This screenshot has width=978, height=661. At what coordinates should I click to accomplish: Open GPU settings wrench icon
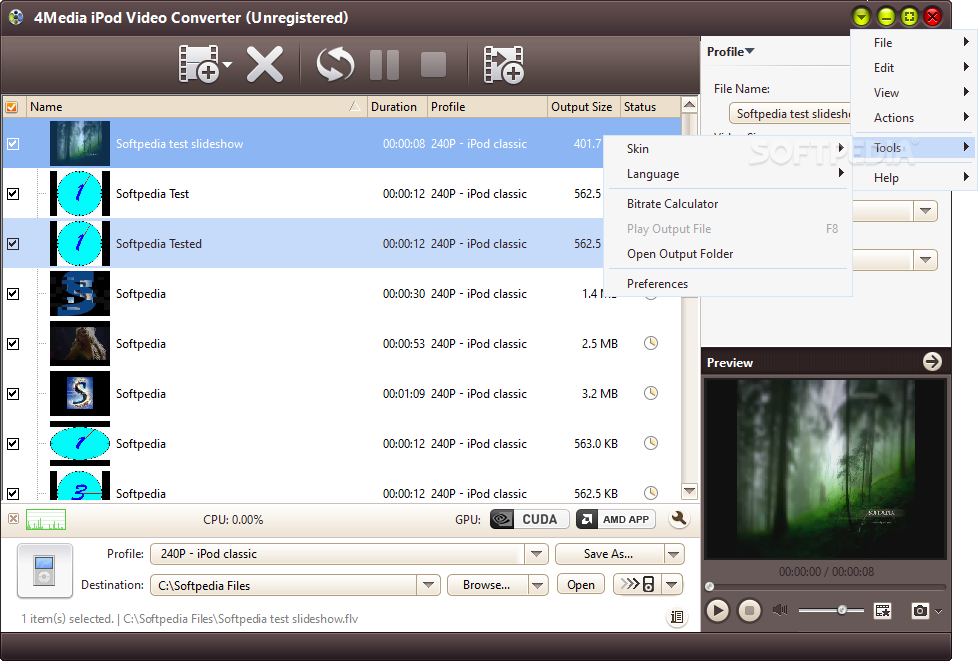pos(679,518)
